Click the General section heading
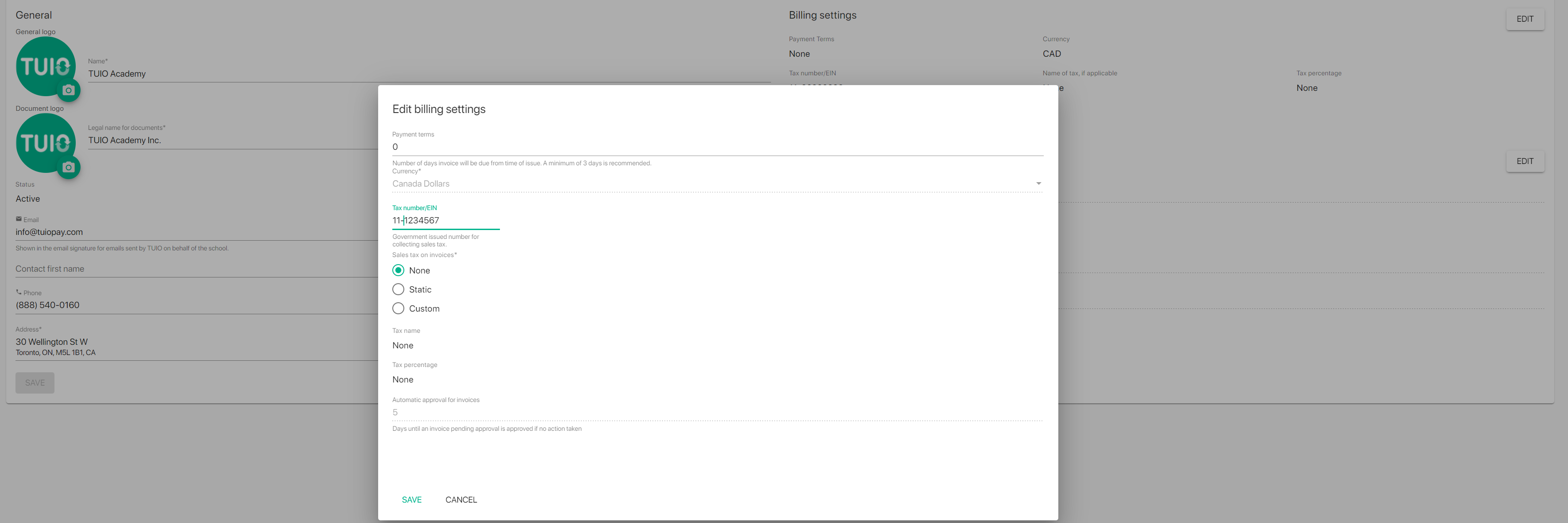 pyautogui.click(x=34, y=15)
